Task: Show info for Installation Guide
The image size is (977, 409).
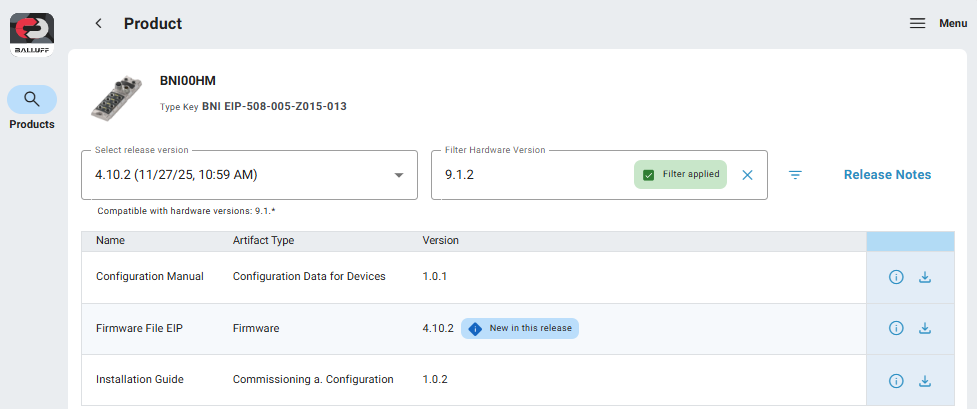Action: [x=896, y=380]
